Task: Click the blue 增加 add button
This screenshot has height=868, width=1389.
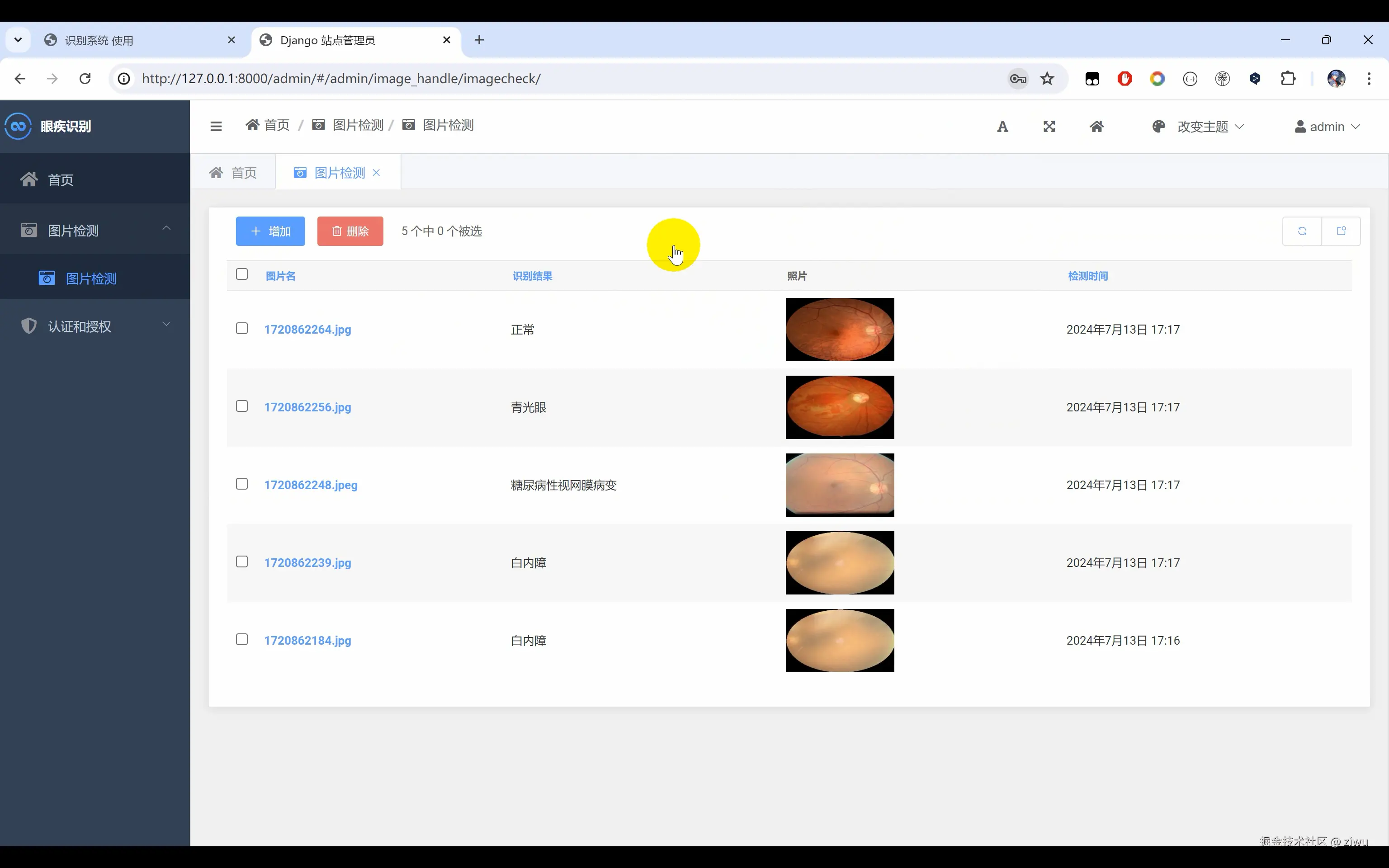Action: tap(270, 231)
